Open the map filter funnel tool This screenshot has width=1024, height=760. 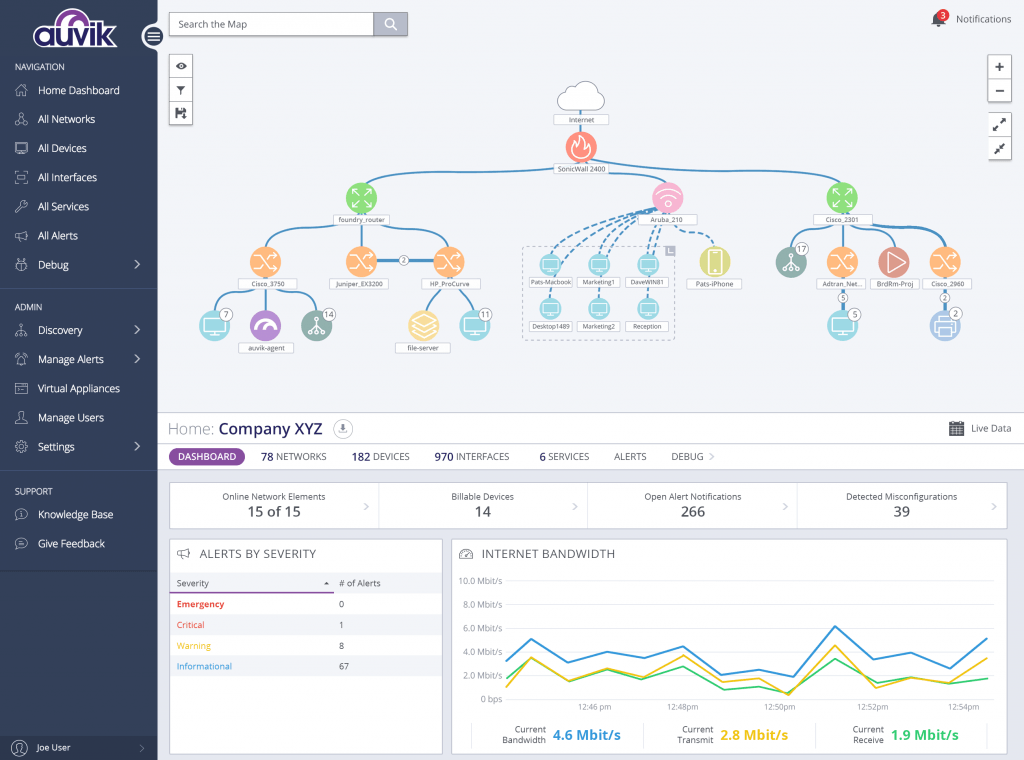click(181, 90)
